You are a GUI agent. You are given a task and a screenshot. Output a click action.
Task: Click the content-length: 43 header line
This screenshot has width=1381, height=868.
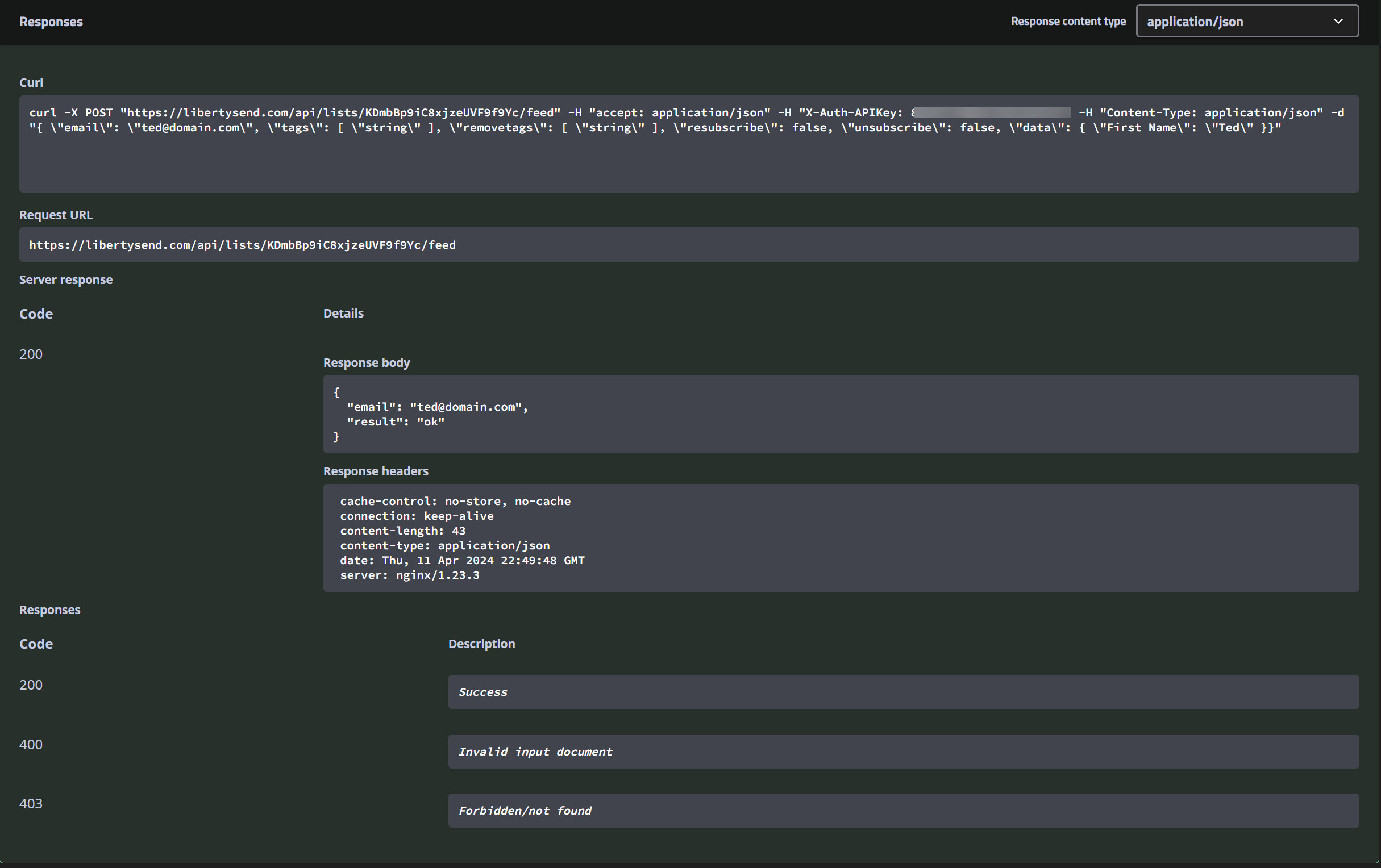(402, 531)
